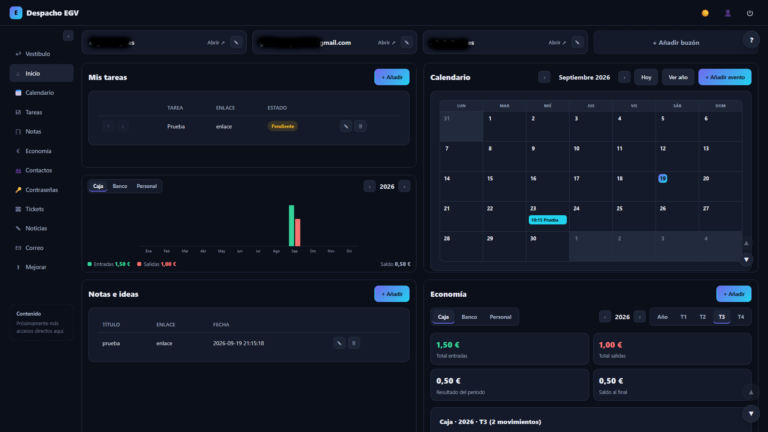Image resolution: width=768 pixels, height=432 pixels.
Task: Switch chart to Banco tab
Action: [120, 186]
